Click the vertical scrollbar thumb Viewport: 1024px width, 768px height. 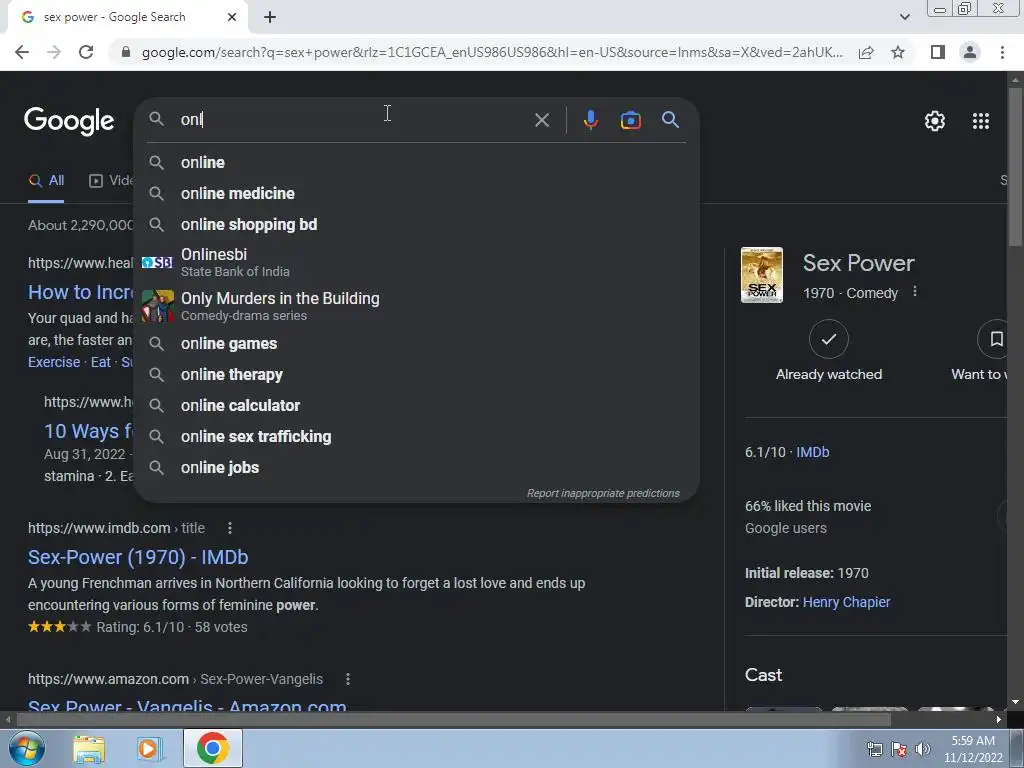tap(1015, 166)
